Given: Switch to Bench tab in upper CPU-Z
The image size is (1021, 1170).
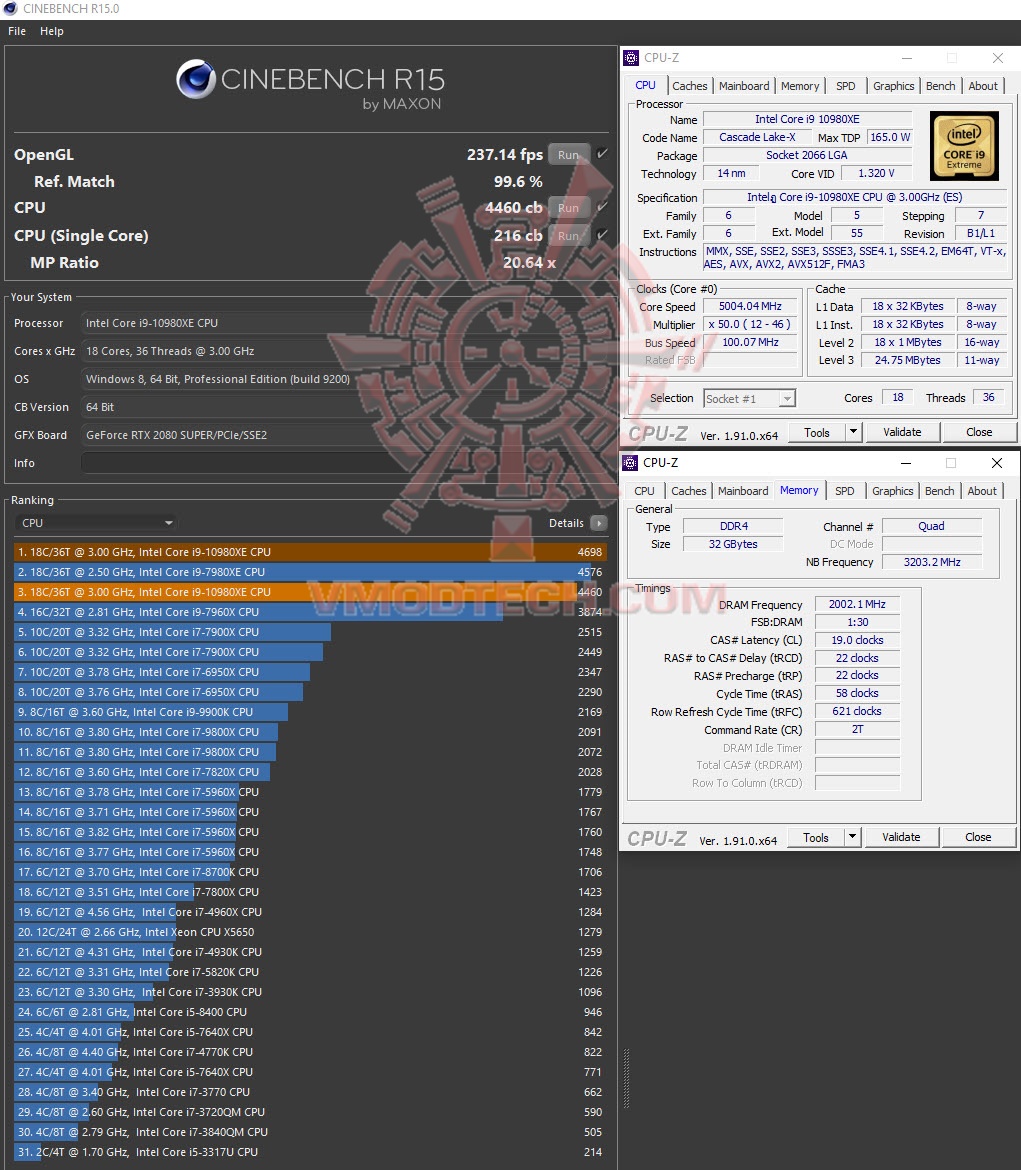Looking at the screenshot, I should tap(940, 86).
